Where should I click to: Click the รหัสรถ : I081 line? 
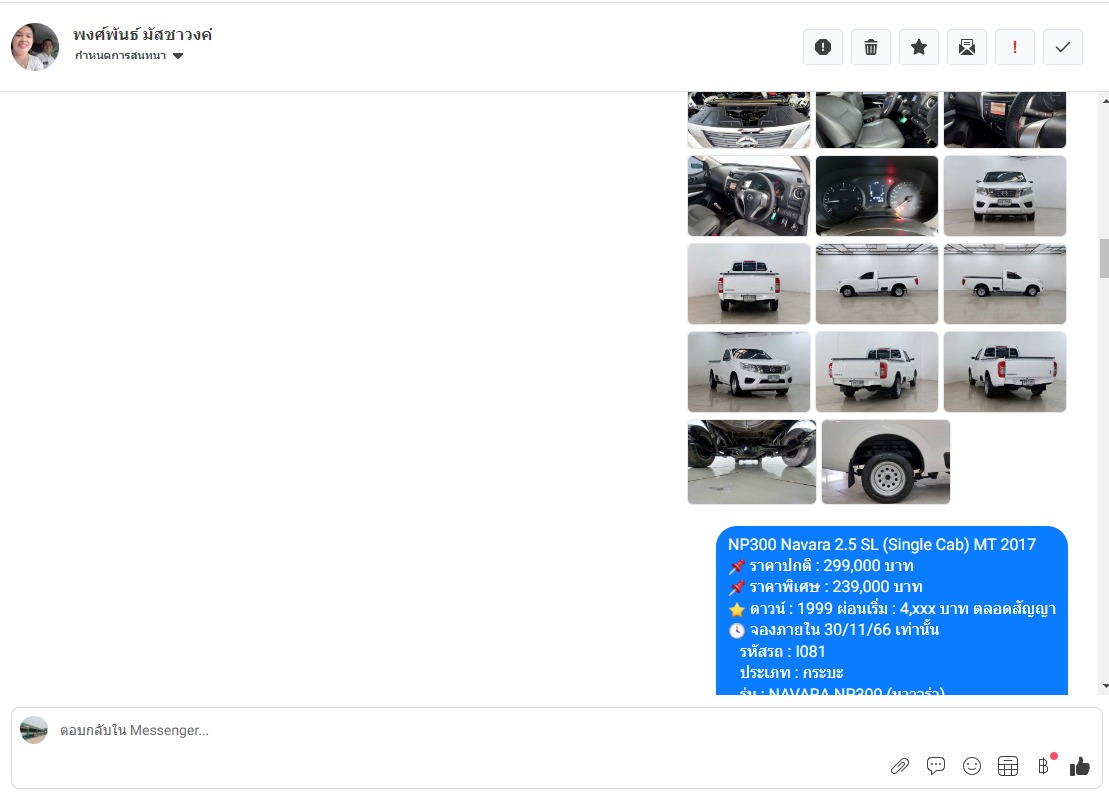pyautogui.click(x=782, y=651)
